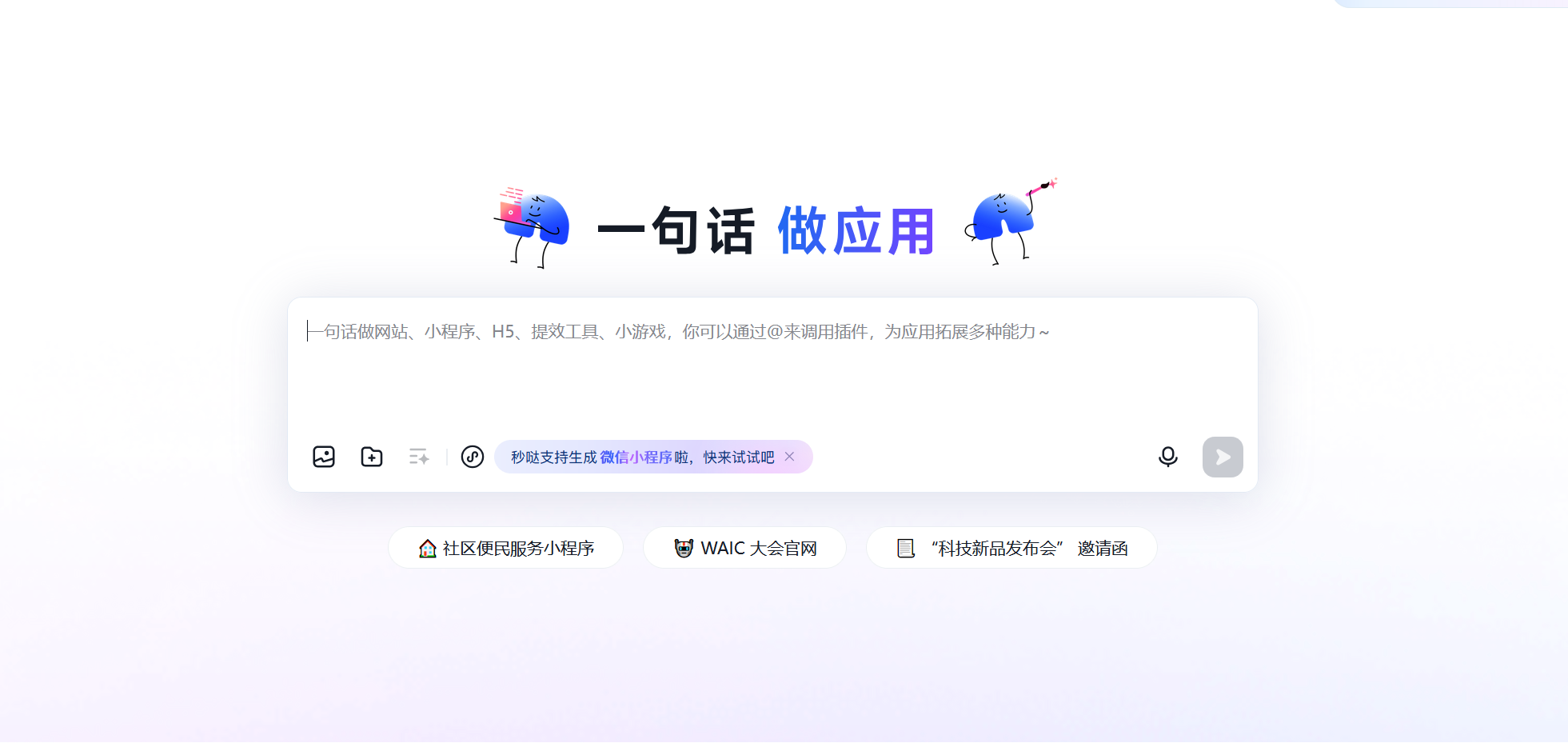The height and width of the screenshot is (743, 1568).
Task: Click the WAIC mascot face icon
Action: tap(684, 549)
